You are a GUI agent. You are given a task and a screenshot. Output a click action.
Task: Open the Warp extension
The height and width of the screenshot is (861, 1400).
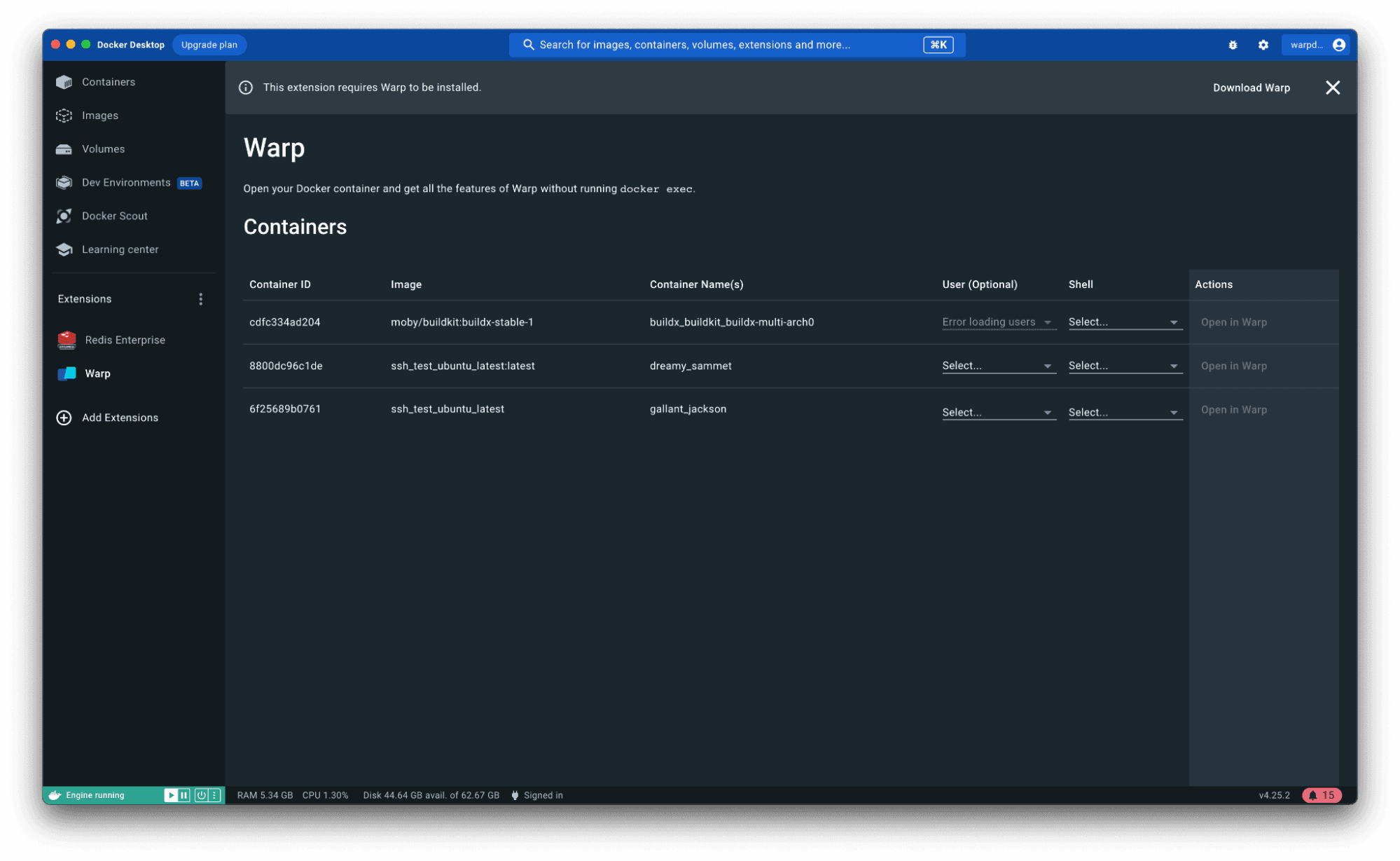click(97, 373)
